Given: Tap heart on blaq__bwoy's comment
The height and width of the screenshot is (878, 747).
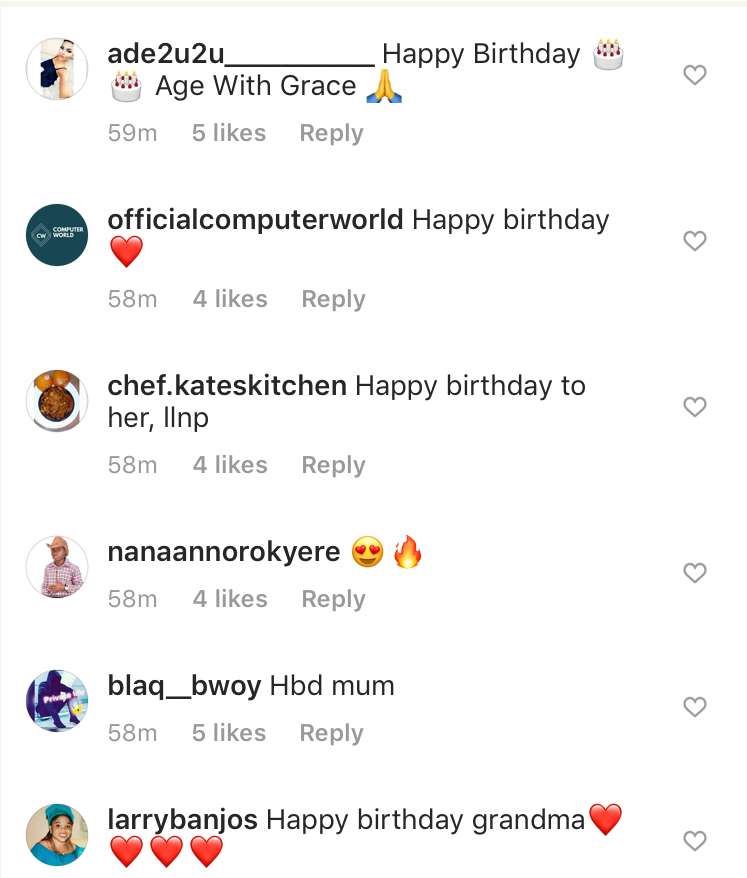Looking at the screenshot, I should click(x=694, y=707).
